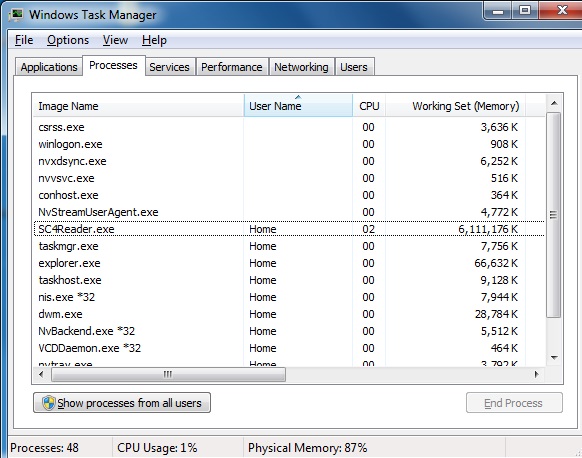Screen dimensions: 582x458
Task: Select the taskhost.exe process
Action: click(289, 280)
